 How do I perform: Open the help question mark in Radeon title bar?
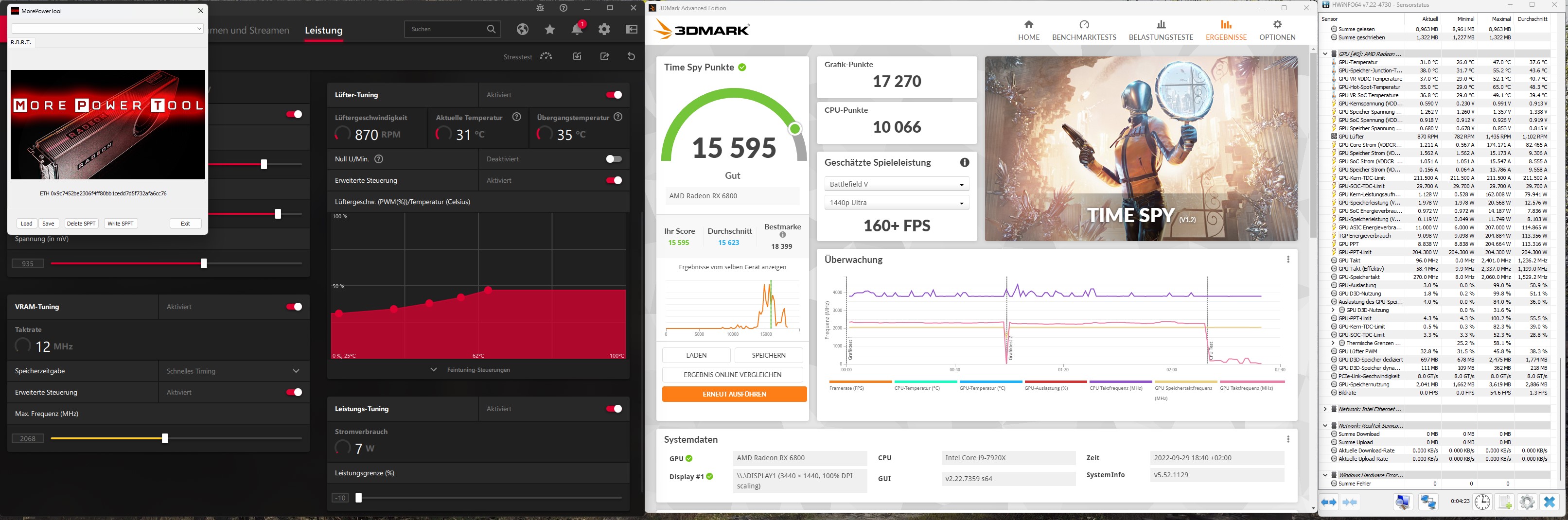point(564,8)
